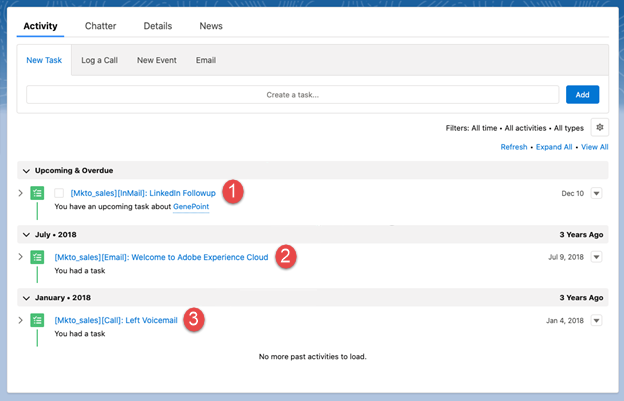Click the green task icon for Left Voicemail

click(37, 320)
